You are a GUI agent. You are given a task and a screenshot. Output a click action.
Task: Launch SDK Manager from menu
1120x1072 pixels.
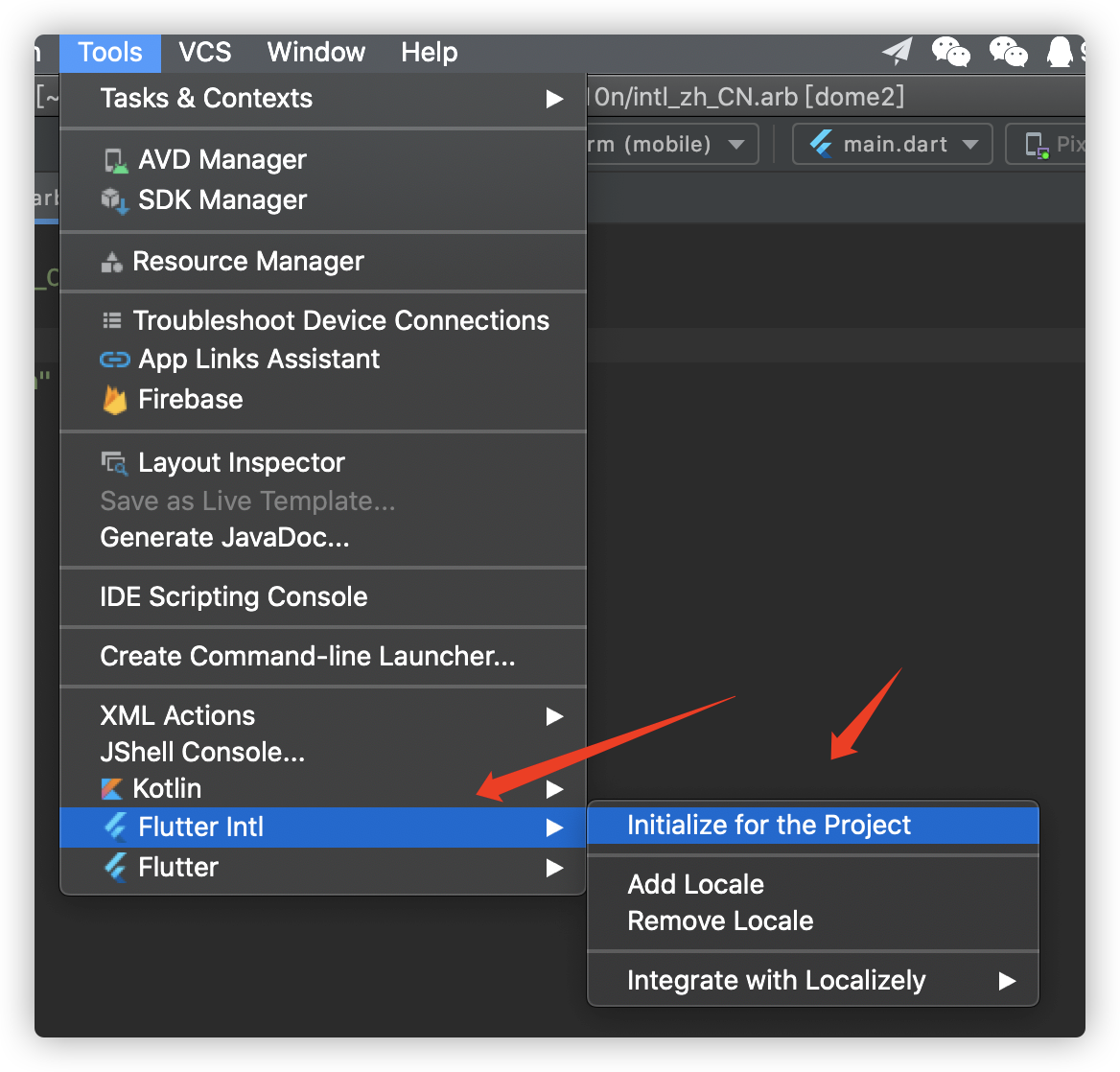tap(323, 200)
